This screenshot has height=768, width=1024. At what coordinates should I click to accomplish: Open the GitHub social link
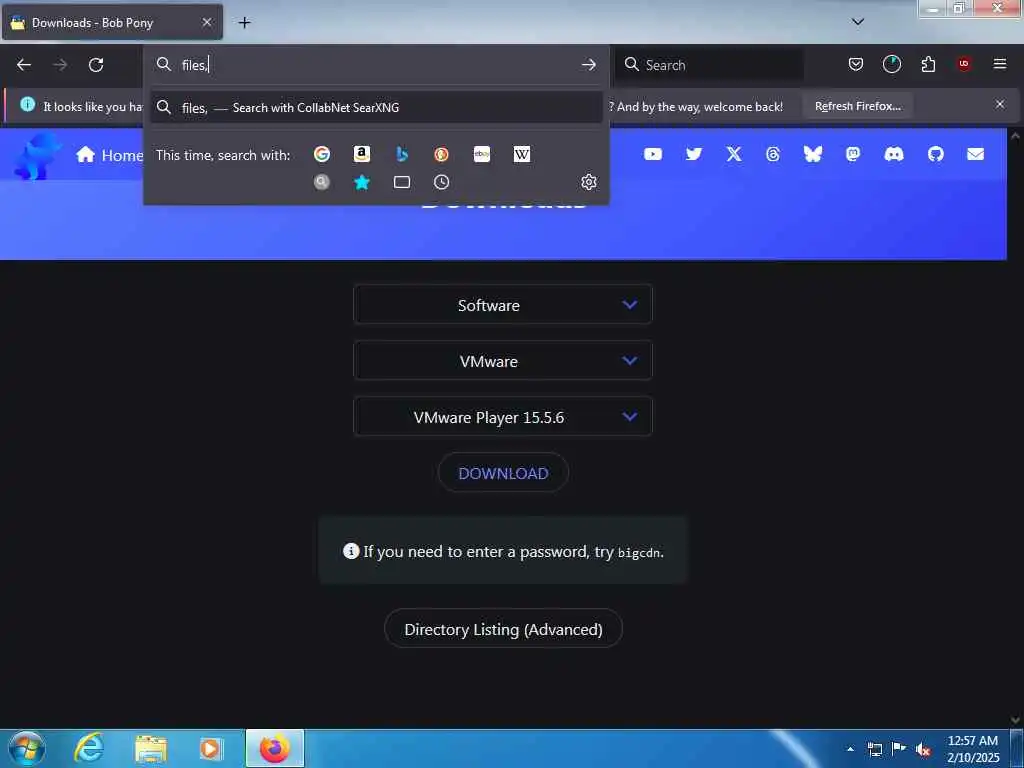pos(936,154)
